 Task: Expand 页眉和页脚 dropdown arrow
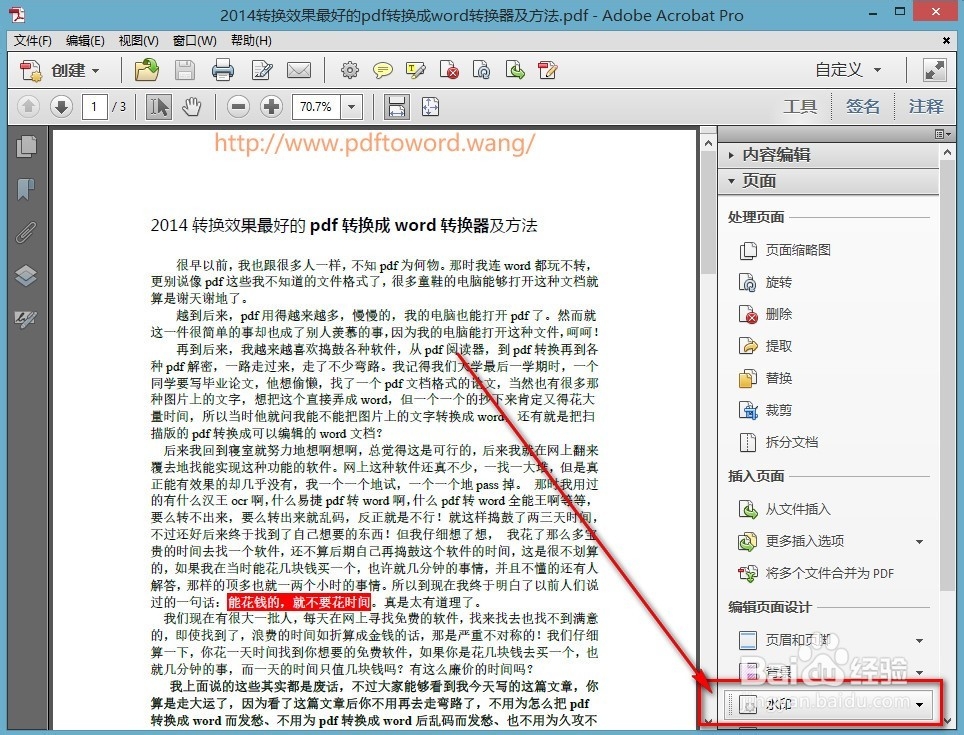(920, 640)
